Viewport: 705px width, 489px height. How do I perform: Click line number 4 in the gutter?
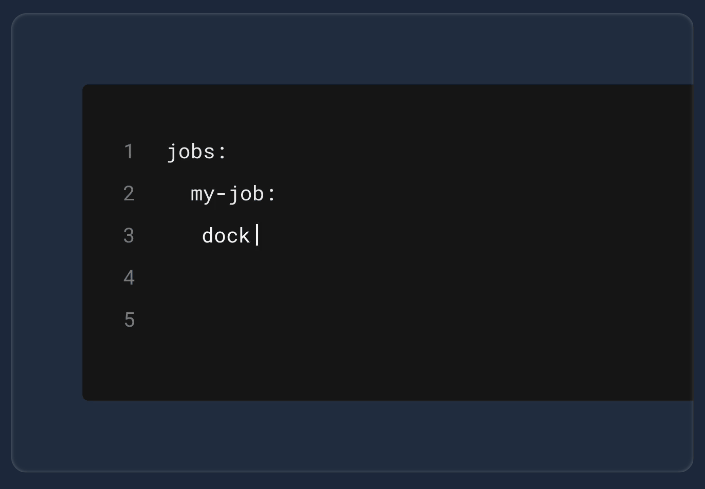[129, 278]
